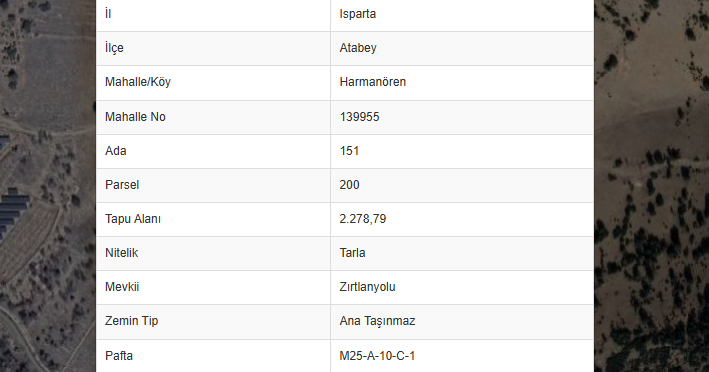Click the İlçe row label

(x=114, y=48)
